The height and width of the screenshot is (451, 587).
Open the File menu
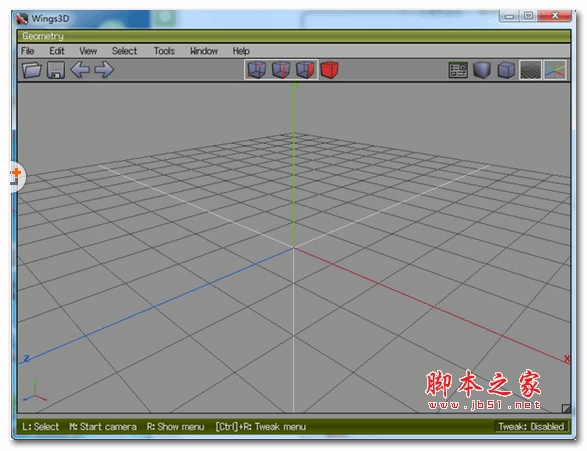28,51
